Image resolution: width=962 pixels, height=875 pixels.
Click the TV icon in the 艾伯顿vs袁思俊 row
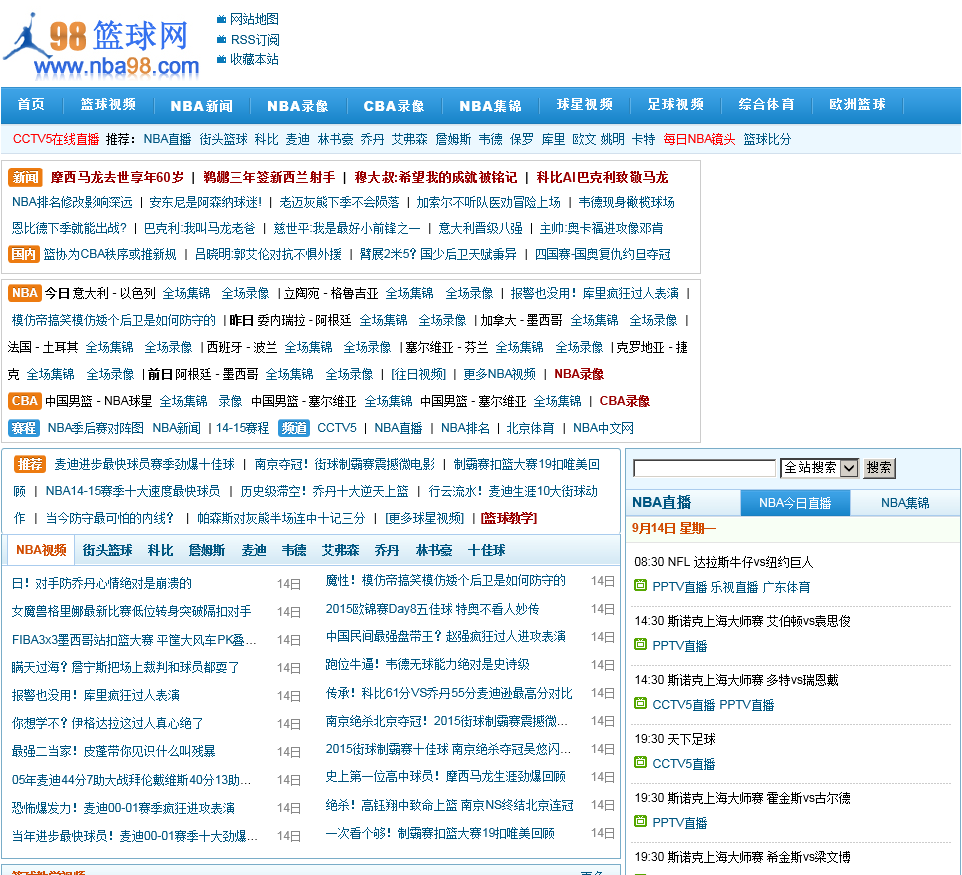pos(640,644)
